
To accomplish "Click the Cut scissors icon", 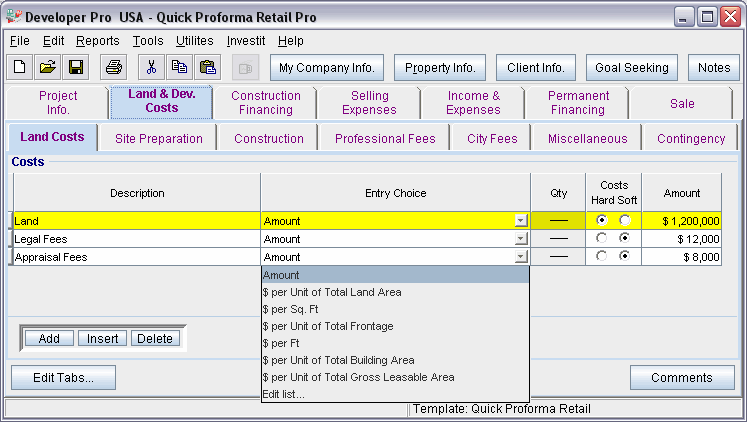I will pyautogui.click(x=151, y=67).
